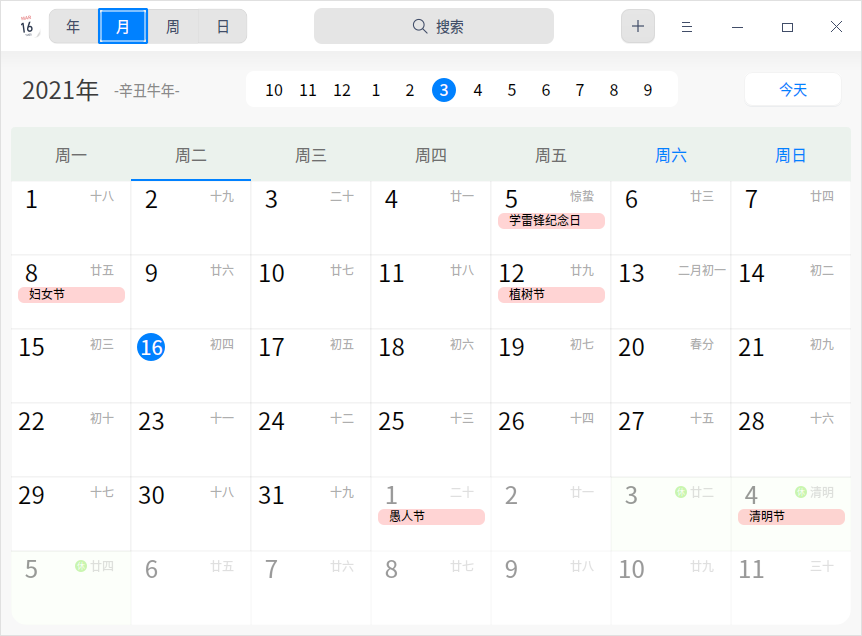Click the 今天 today button
Image resolution: width=862 pixels, height=636 pixels.
coord(792,89)
